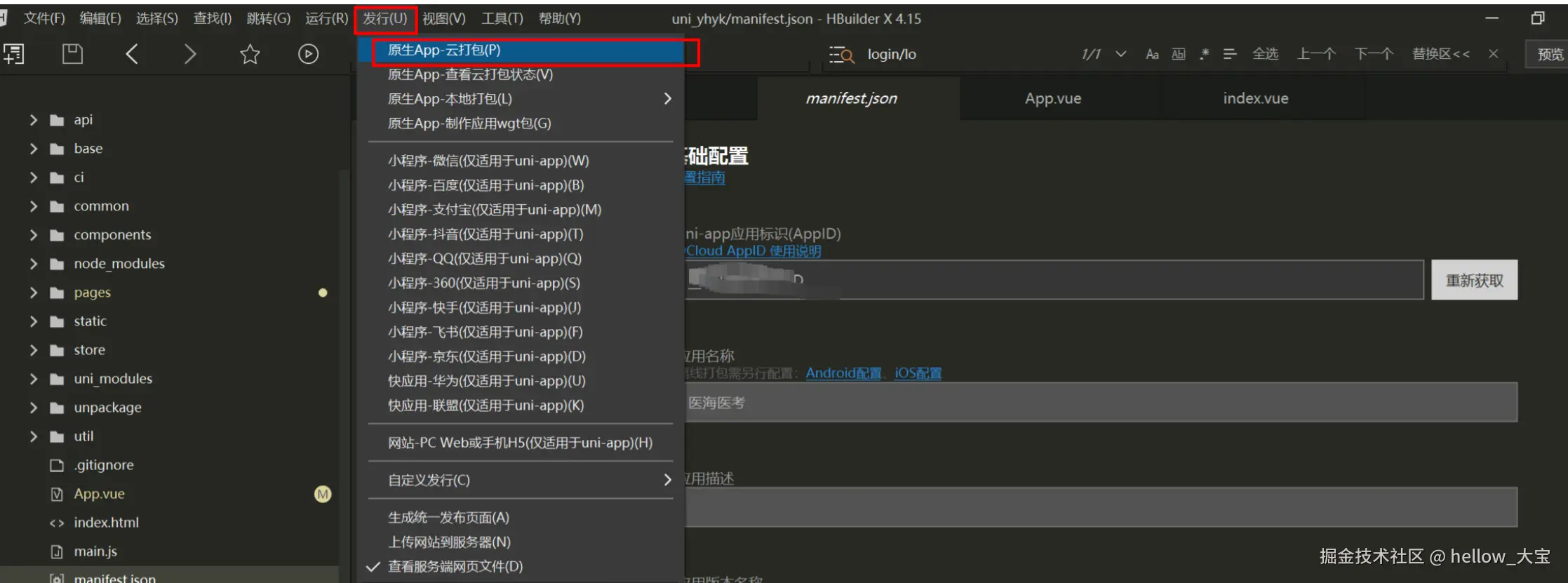Viewport: 1568px width, 583px height.
Task: Select 上传网站到服务器(N)
Action: (x=521, y=542)
